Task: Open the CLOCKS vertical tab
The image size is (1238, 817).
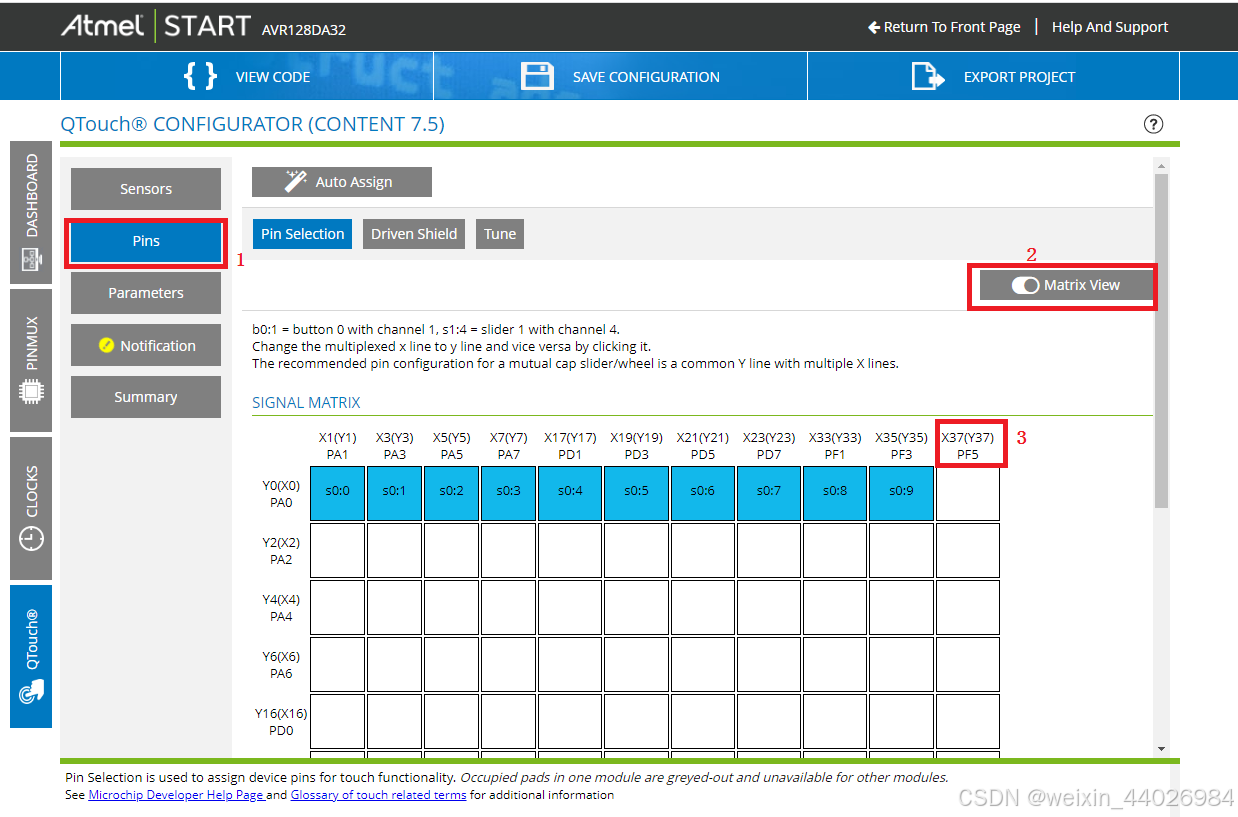Action: [x=31, y=508]
